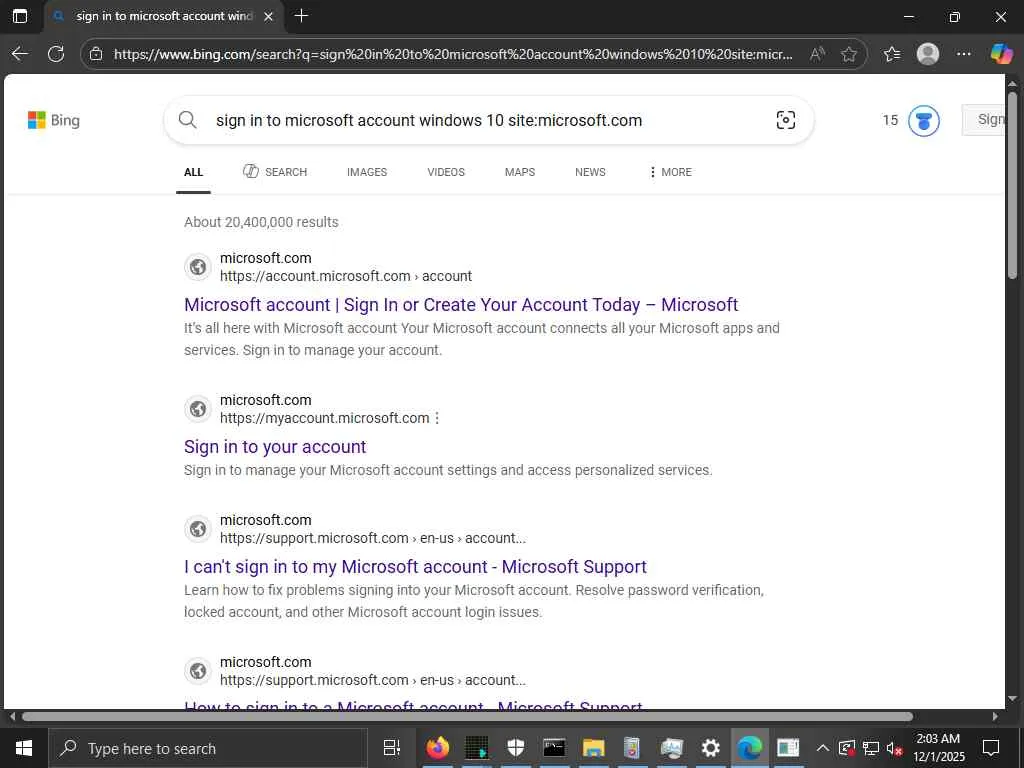This screenshot has height=768, width=1024.
Task: Open the notification center icon
Action: click(x=991, y=748)
